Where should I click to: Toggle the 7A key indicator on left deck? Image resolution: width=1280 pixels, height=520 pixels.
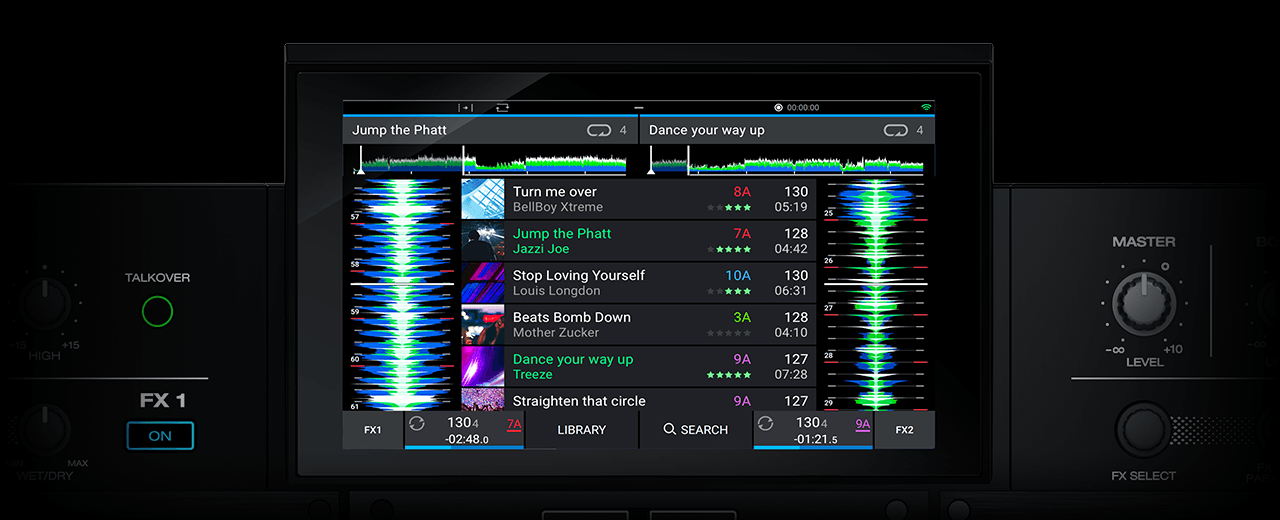[x=514, y=424]
